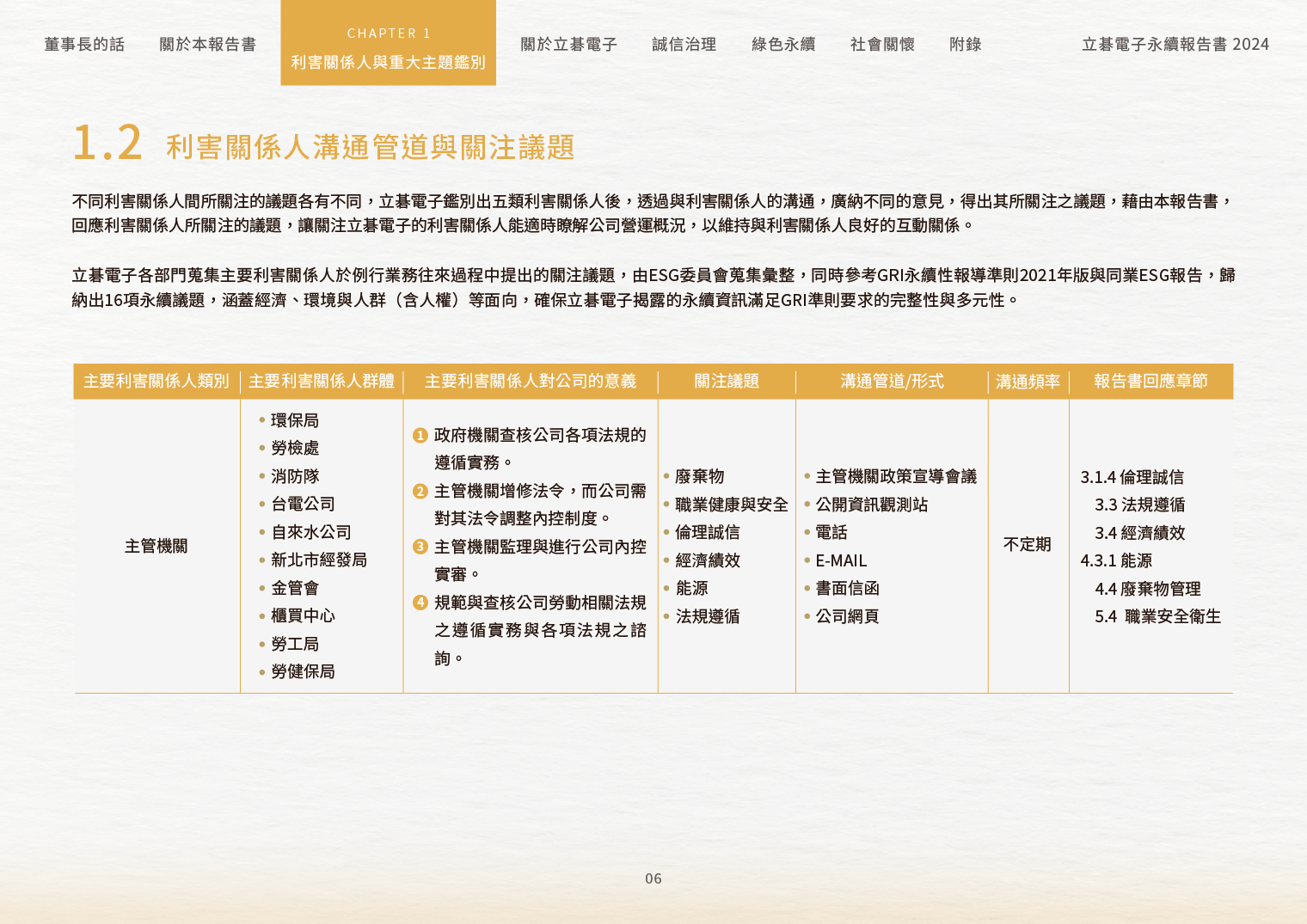Image resolution: width=1307 pixels, height=924 pixels.
Task: Click the 報告書回應章節 column header
Action: (1151, 381)
